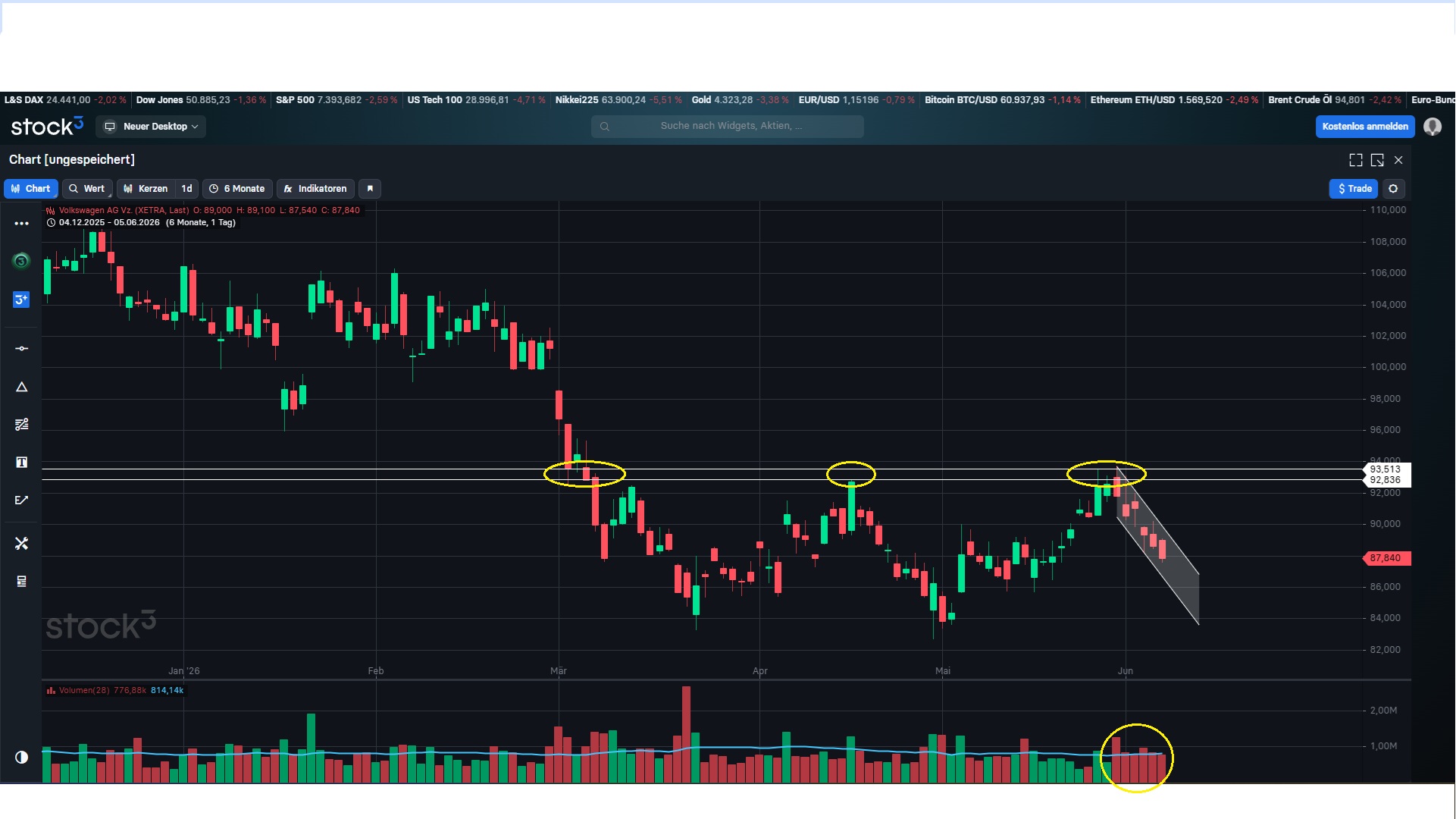
Task: Click the Jun time axis label
Action: point(1126,671)
